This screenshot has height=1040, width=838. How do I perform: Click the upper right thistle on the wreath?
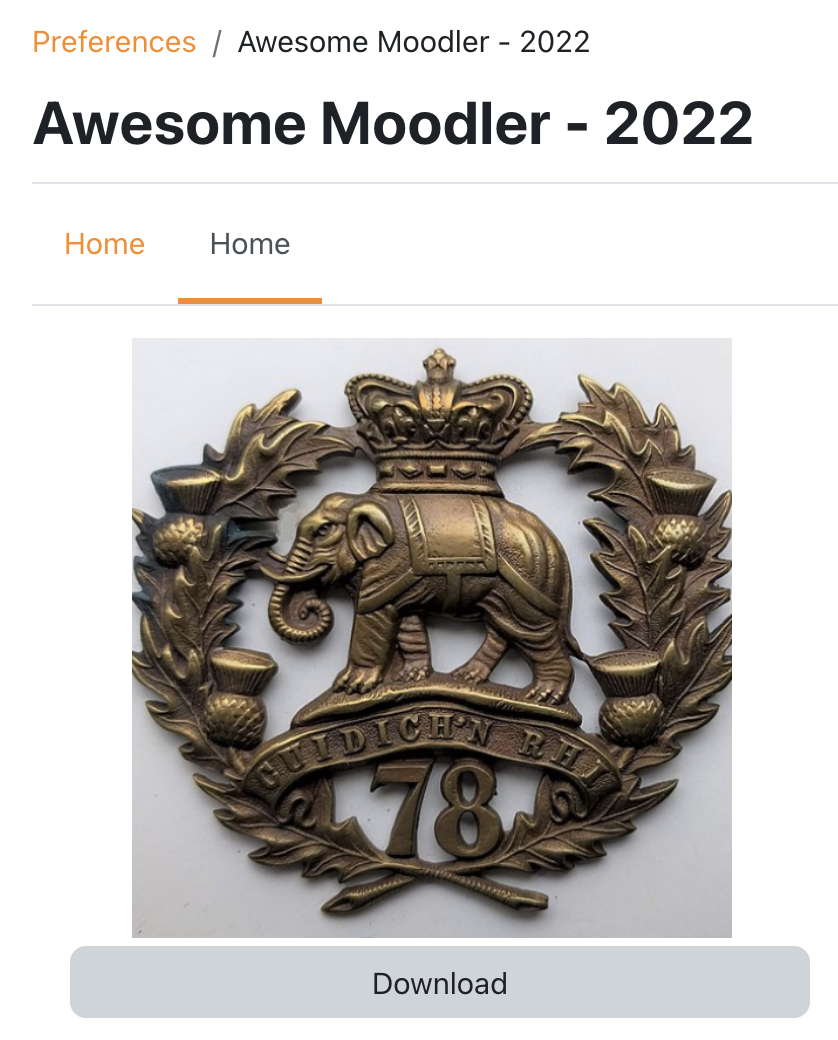(679, 517)
